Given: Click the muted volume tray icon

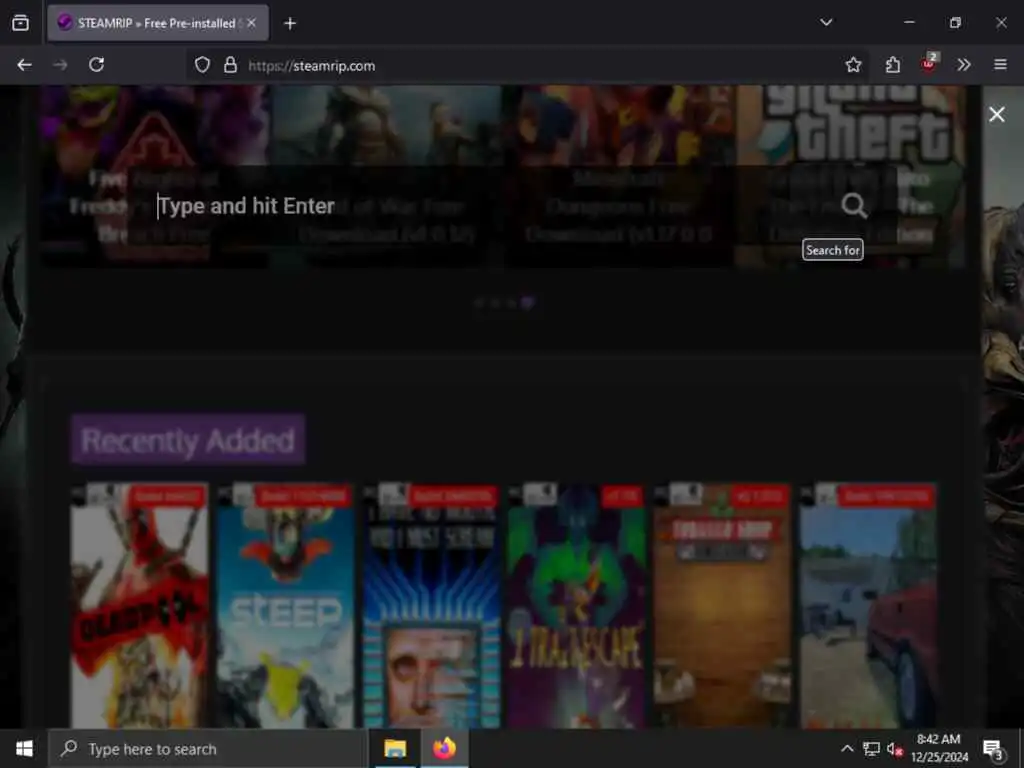Looking at the screenshot, I should [894, 750].
